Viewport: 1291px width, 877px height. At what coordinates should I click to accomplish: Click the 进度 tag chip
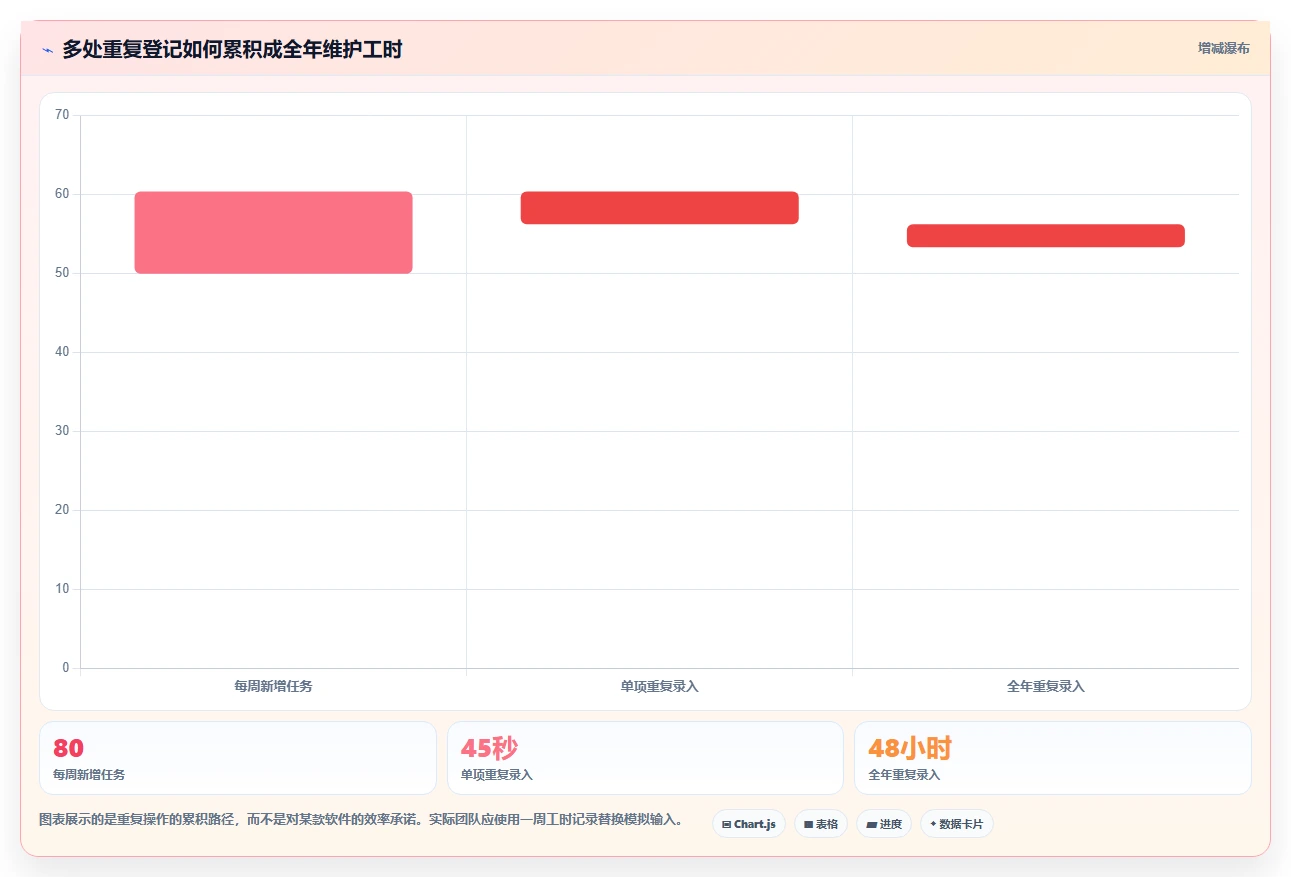pos(884,824)
